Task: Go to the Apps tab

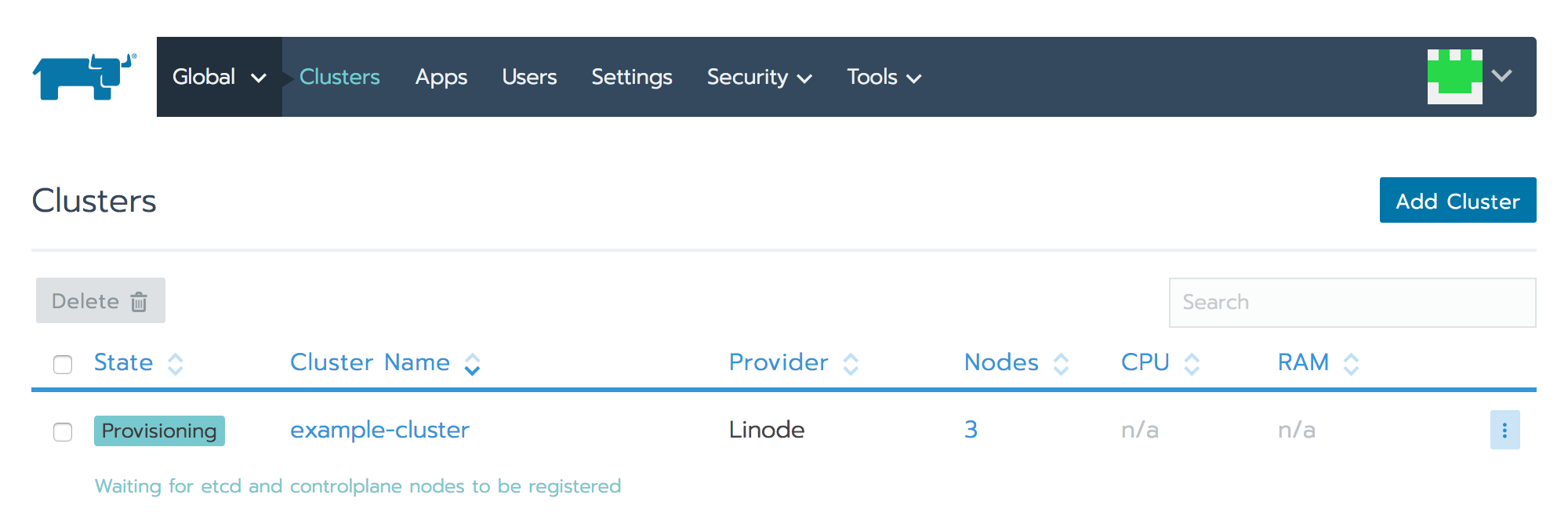Action: coord(441,77)
